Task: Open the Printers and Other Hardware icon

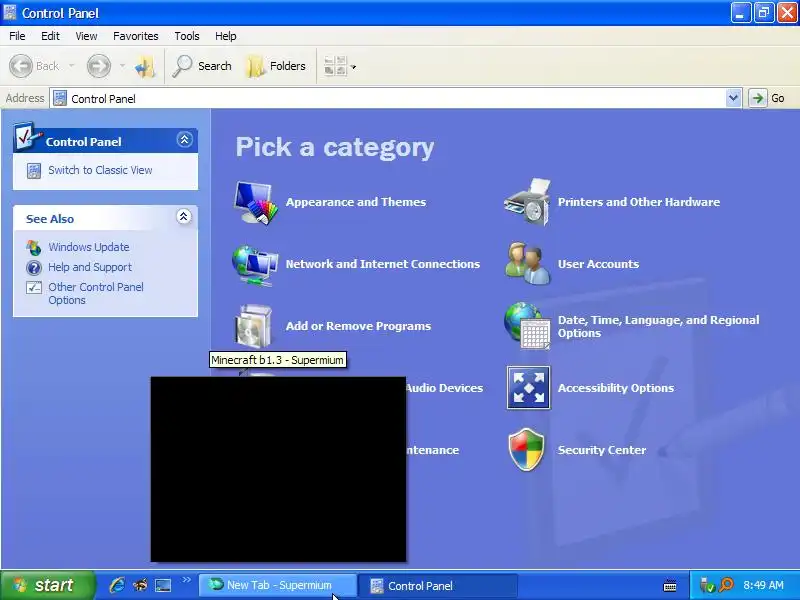Action: 527,202
